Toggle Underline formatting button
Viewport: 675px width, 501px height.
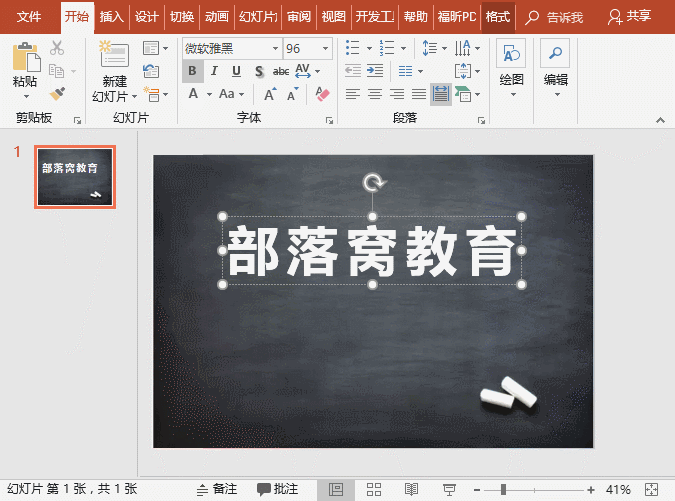237,71
